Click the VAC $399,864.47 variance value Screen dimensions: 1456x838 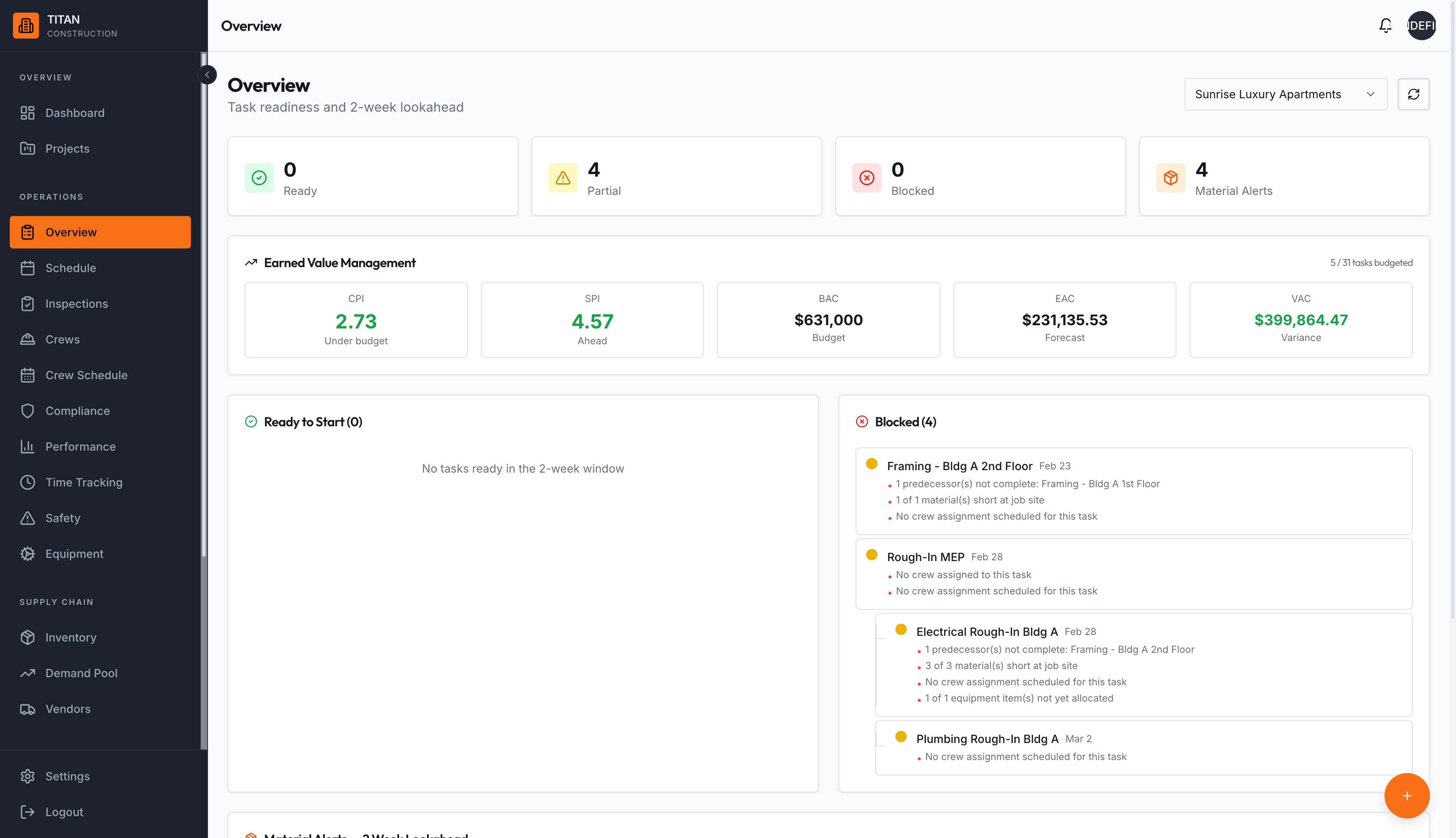tap(1300, 320)
